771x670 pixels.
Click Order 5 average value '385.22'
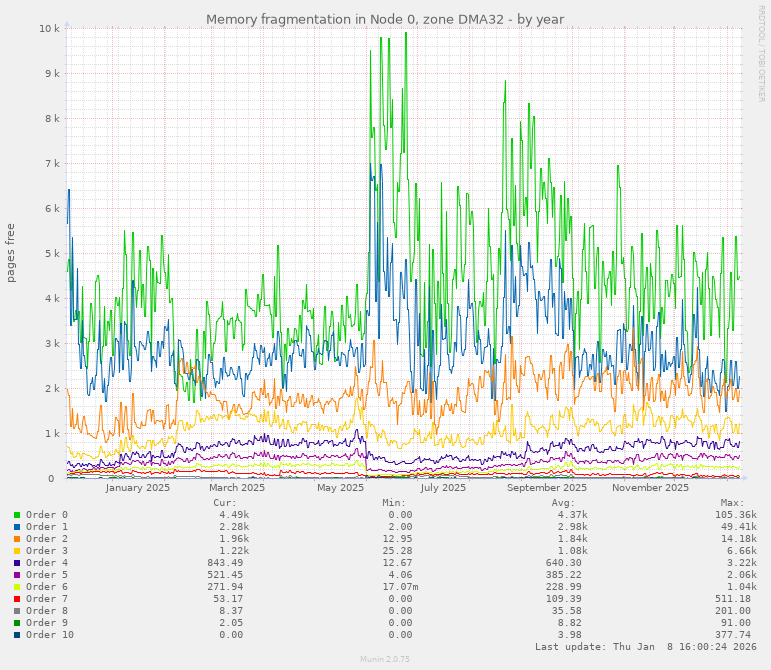click(x=563, y=575)
